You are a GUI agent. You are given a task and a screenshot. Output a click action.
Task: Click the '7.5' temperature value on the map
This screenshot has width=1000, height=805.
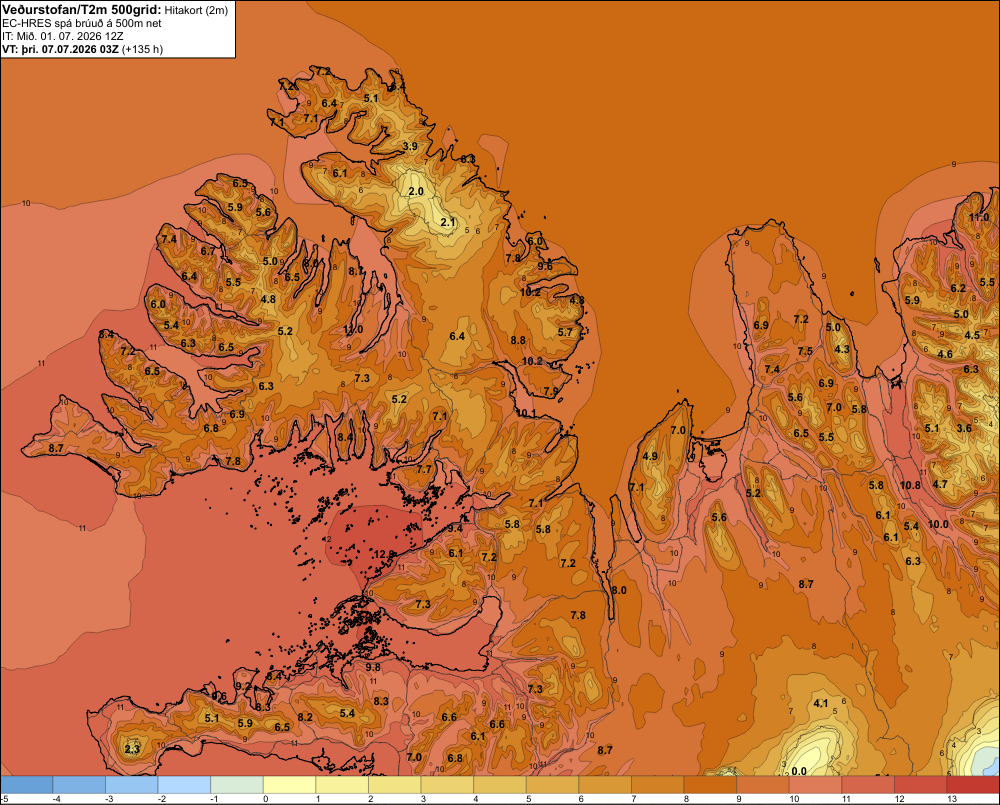tap(805, 351)
